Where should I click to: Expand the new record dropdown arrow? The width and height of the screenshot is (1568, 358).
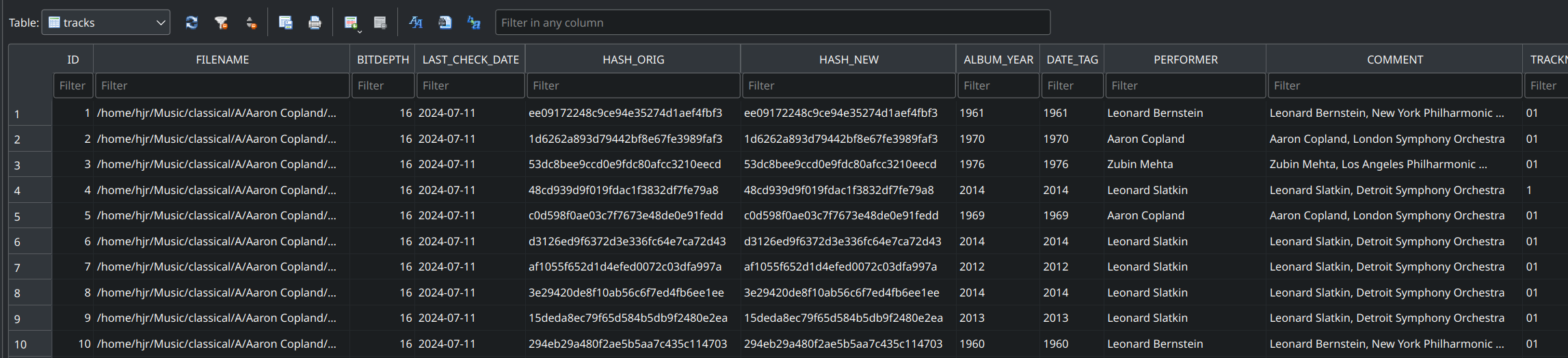tap(360, 31)
